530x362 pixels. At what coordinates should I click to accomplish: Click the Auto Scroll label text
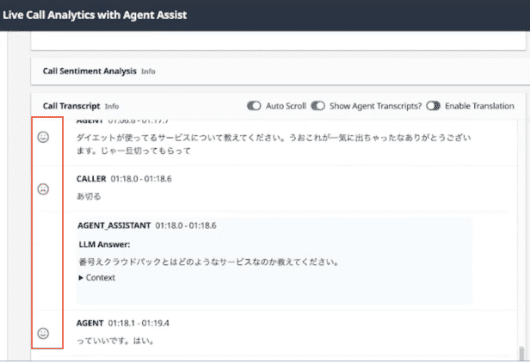(x=286, y=106)
